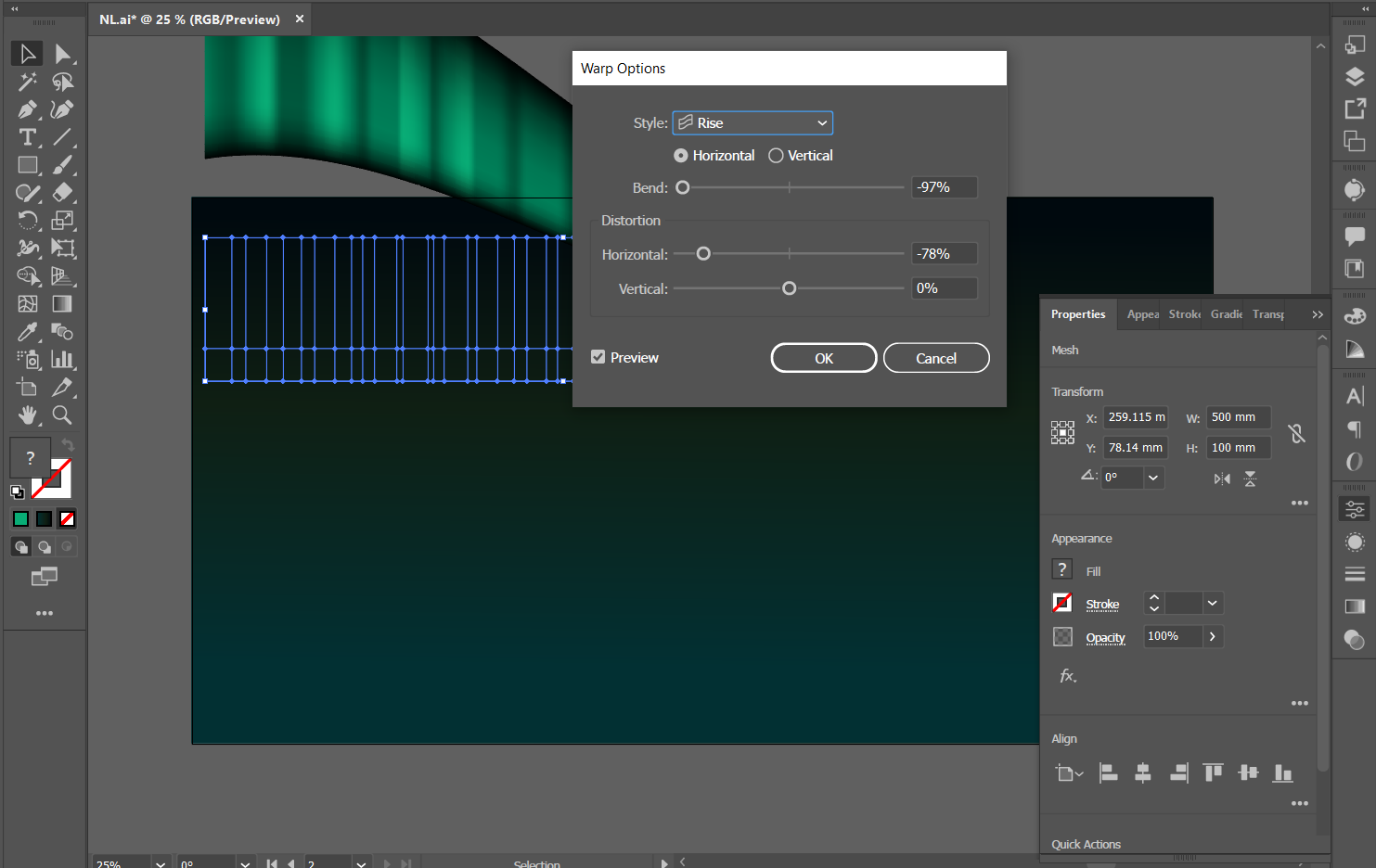Select the Paintbrush tool

coord(62,165)
